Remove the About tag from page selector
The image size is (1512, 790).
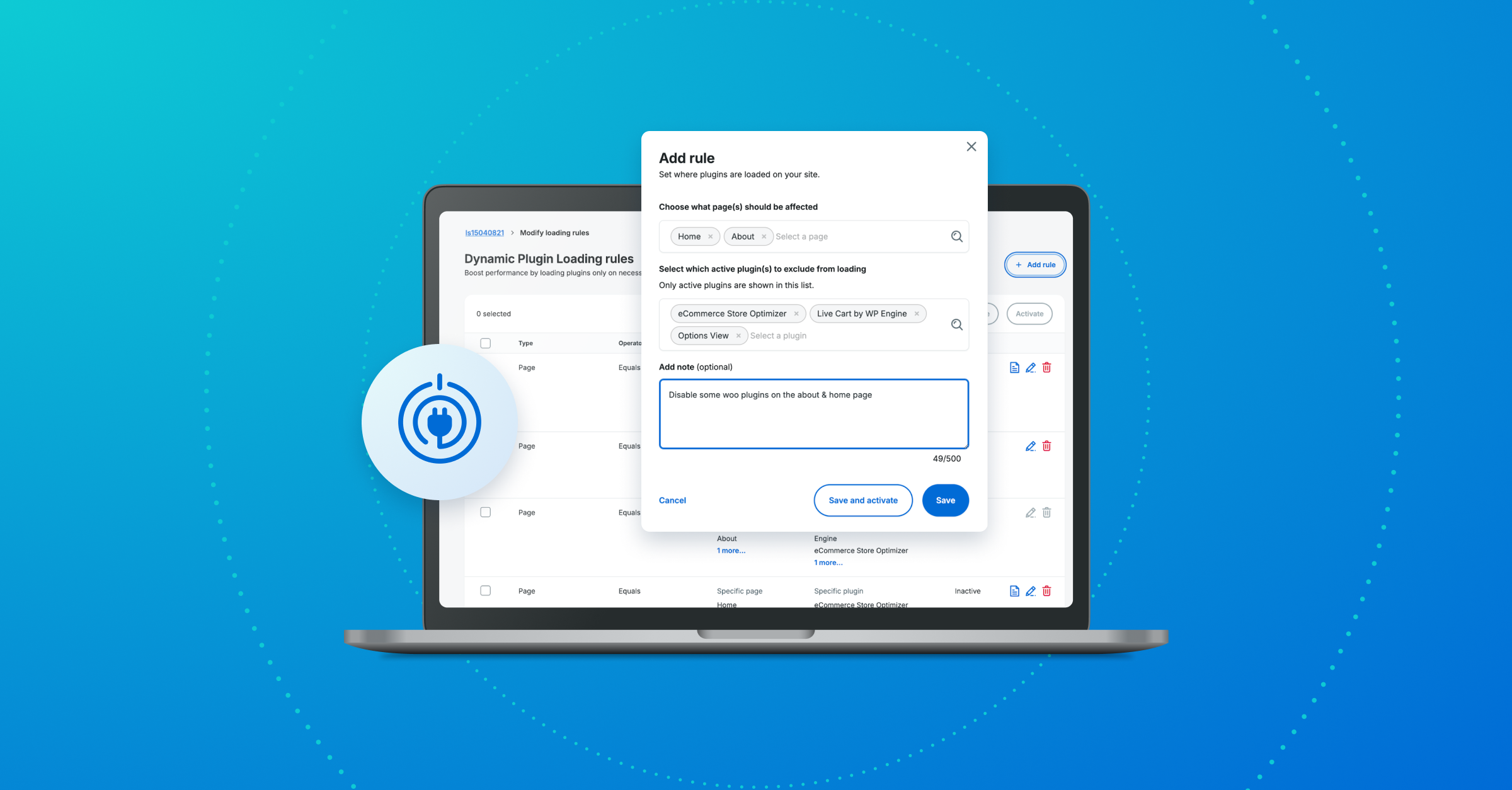(x=762, y=237)
